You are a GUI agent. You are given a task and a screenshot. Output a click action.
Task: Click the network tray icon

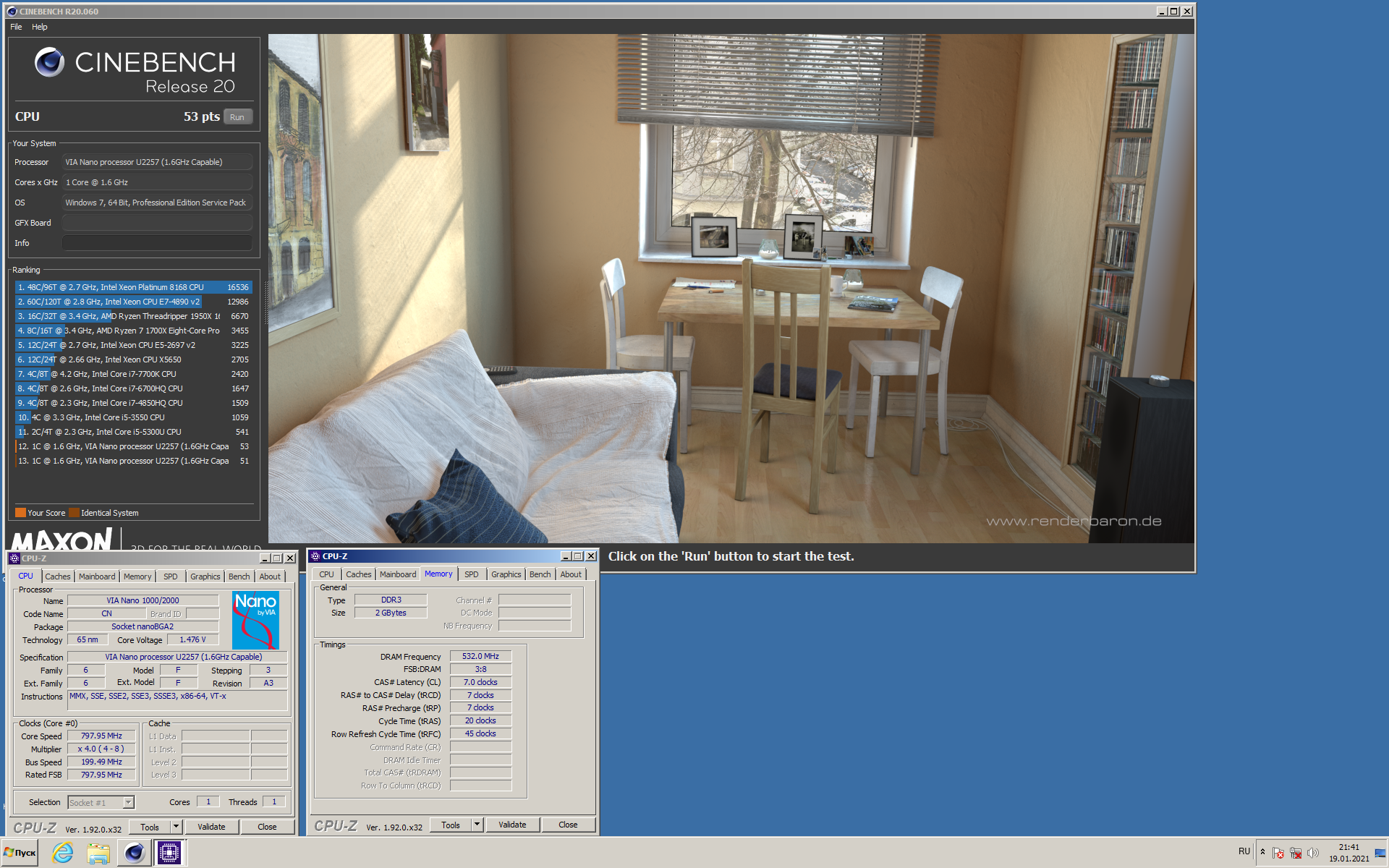tap(1295, 853)
